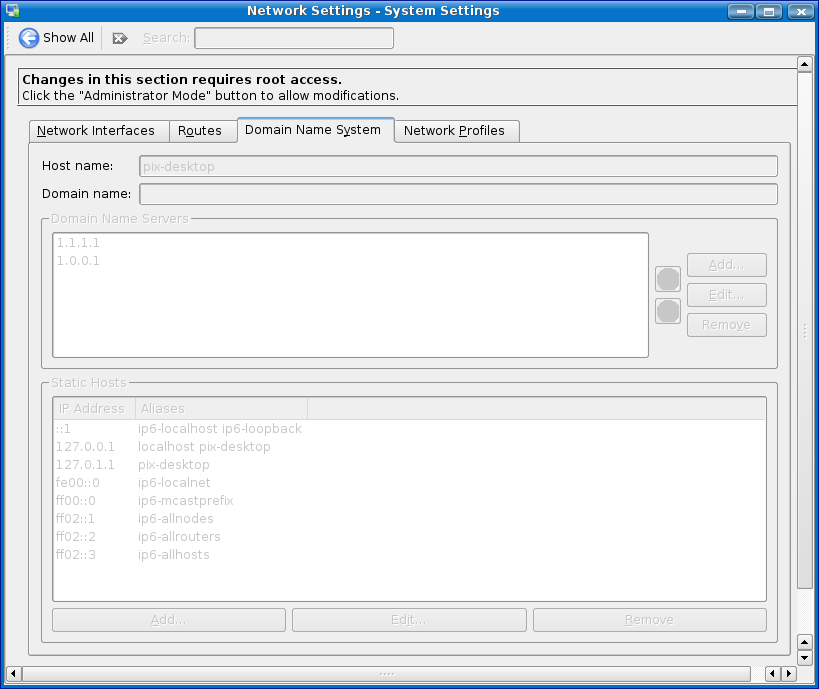Click the Domain name text field
819x689 pixels.
pyautogui.click(x=458, y=194)
